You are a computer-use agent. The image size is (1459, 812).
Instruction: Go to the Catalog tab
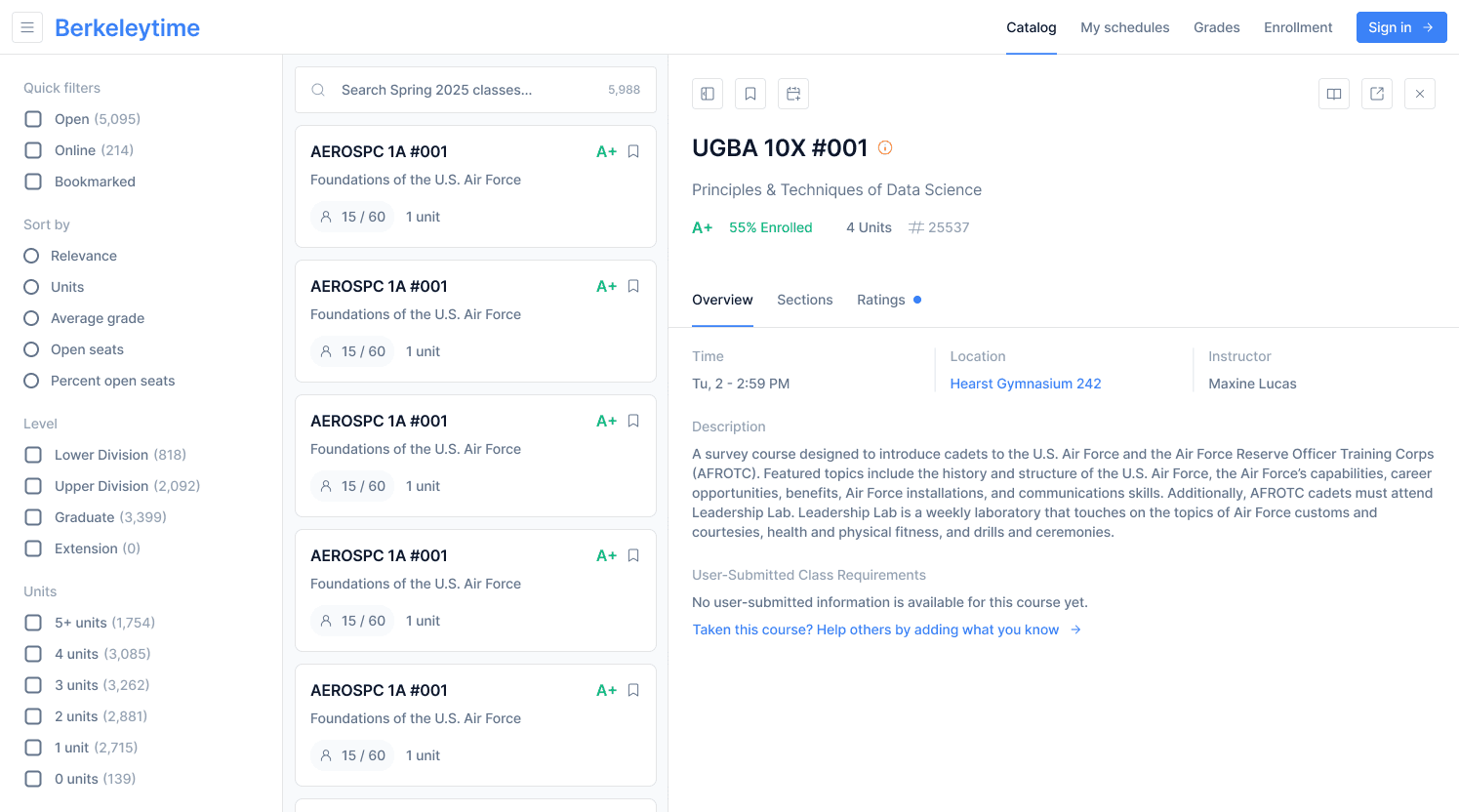pos(1032,27)
